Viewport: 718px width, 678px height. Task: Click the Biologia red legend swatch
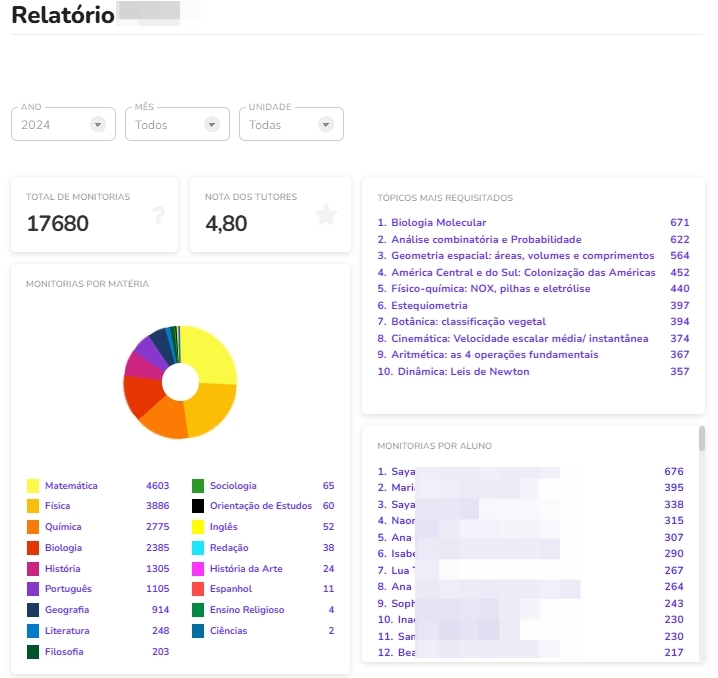tap(33, 548)
